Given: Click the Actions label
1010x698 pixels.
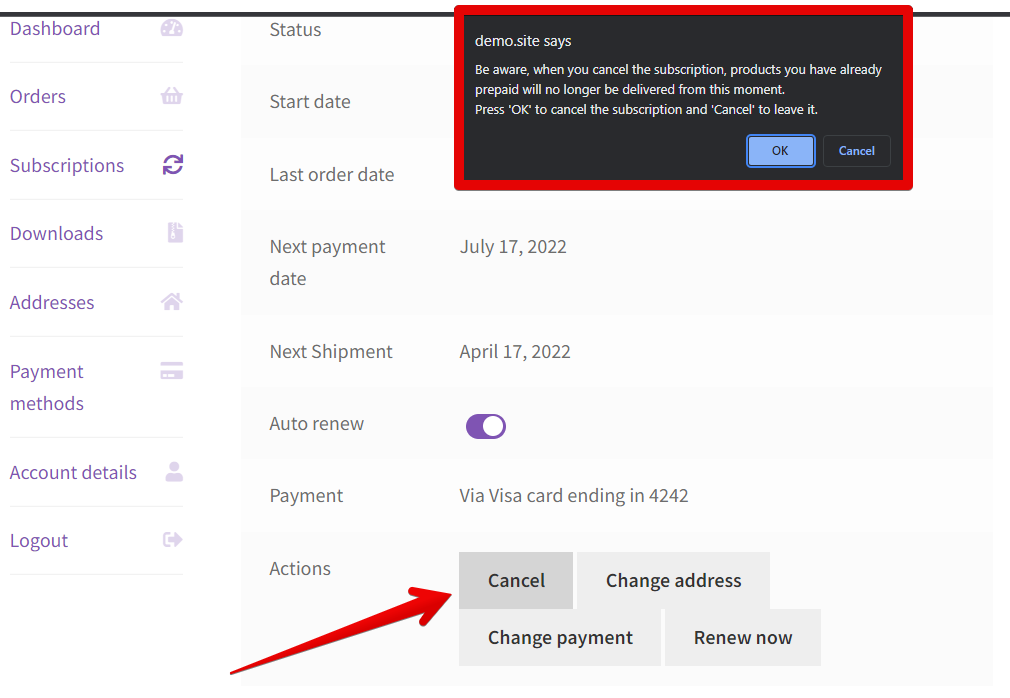Looking at the screenshot, I should pyautogui.click(x=300, y=569).
